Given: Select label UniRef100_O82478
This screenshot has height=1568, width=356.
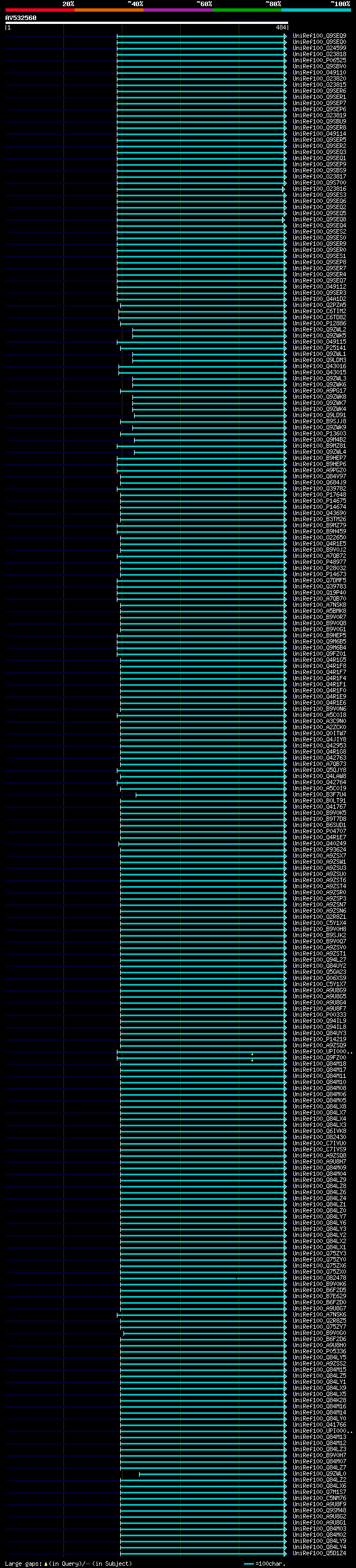Looking at the screenshot, I should [319, 1278].
